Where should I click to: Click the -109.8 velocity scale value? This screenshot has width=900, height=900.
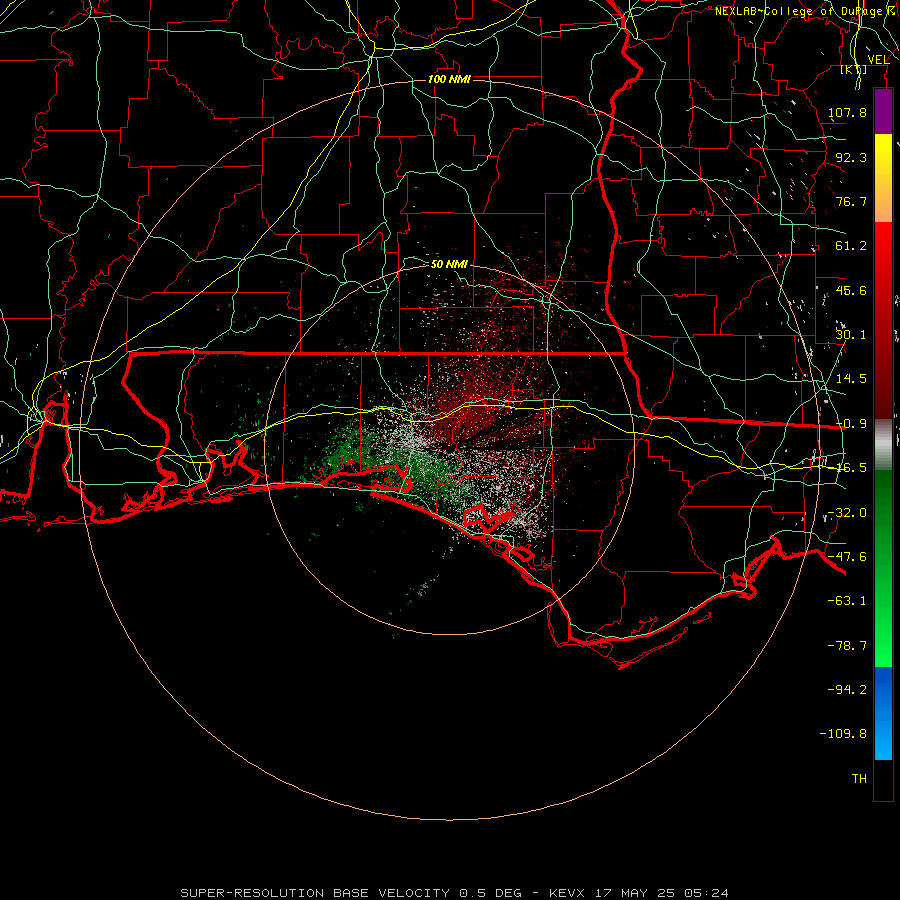click(843, 734)
